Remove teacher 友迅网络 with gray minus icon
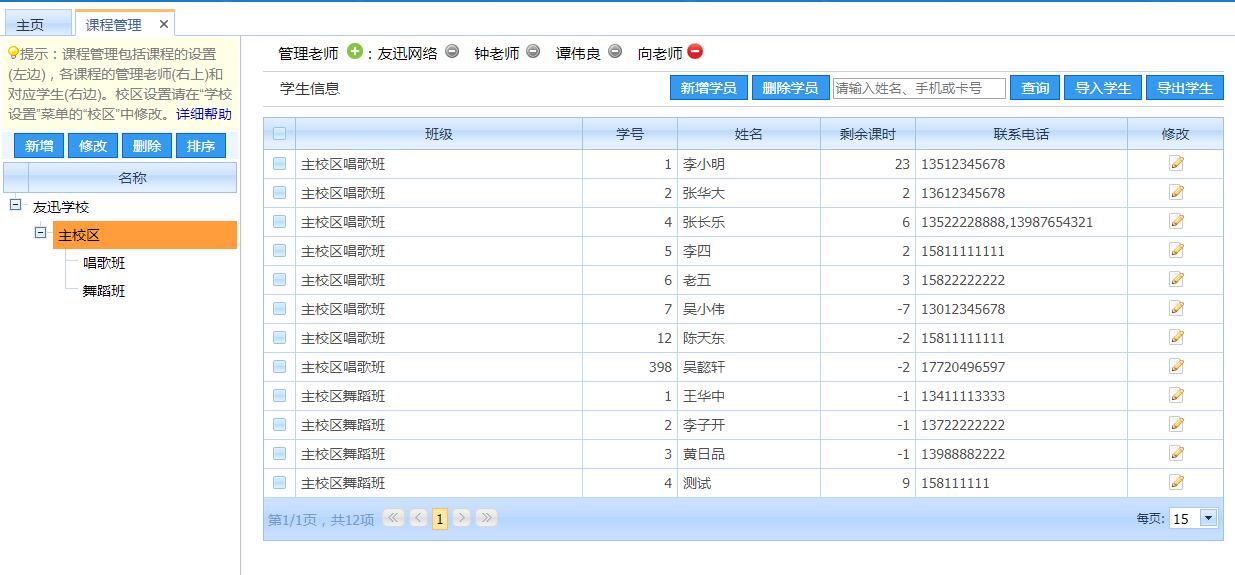Screen dimensions: 1235x575 coord(452,52)
